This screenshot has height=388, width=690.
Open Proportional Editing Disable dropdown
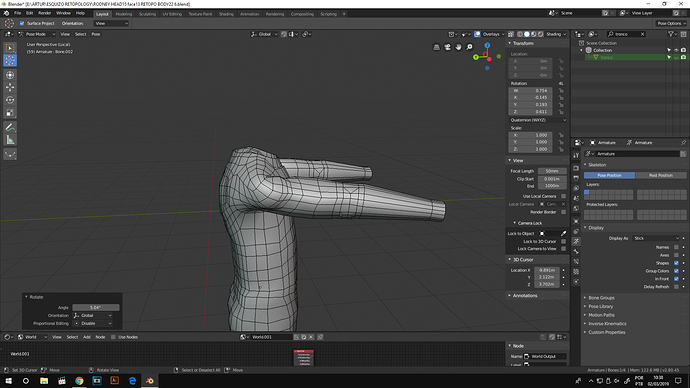[93, 323]
